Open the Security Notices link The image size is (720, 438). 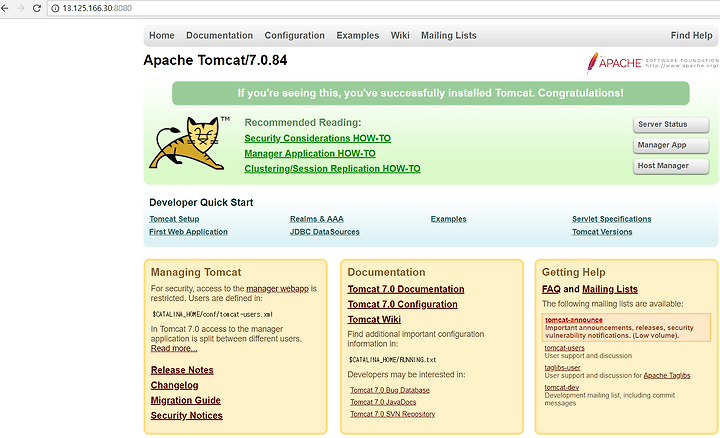[186, 416]
